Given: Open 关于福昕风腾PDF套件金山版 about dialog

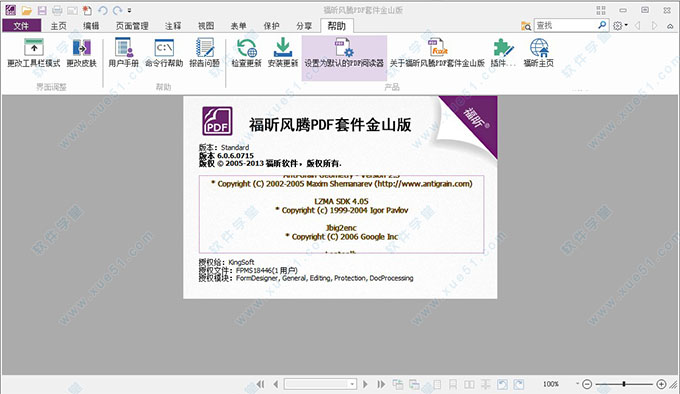Looking at the screenshot, I should [437, 53].
